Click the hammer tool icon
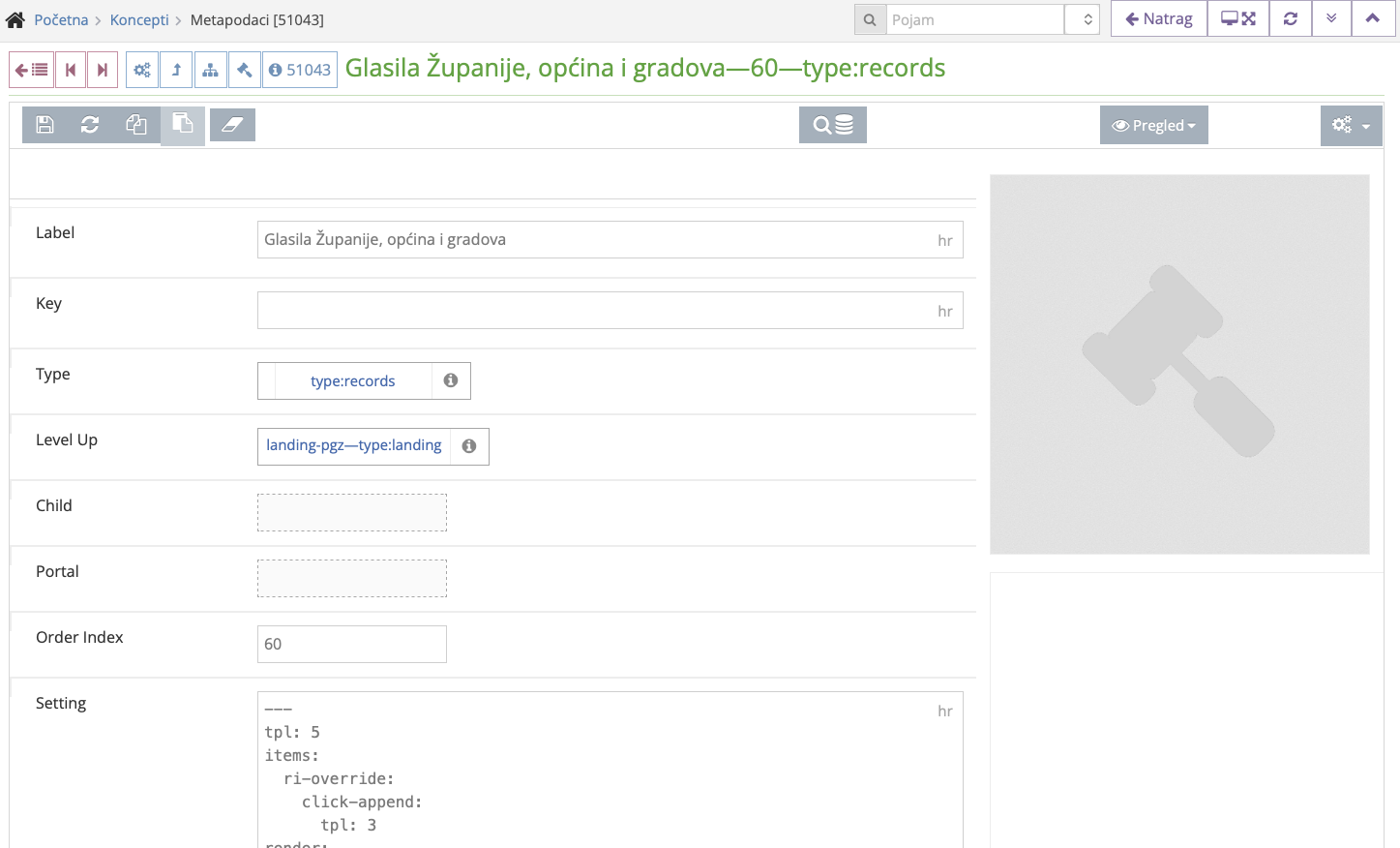 [x=245, y=69]
